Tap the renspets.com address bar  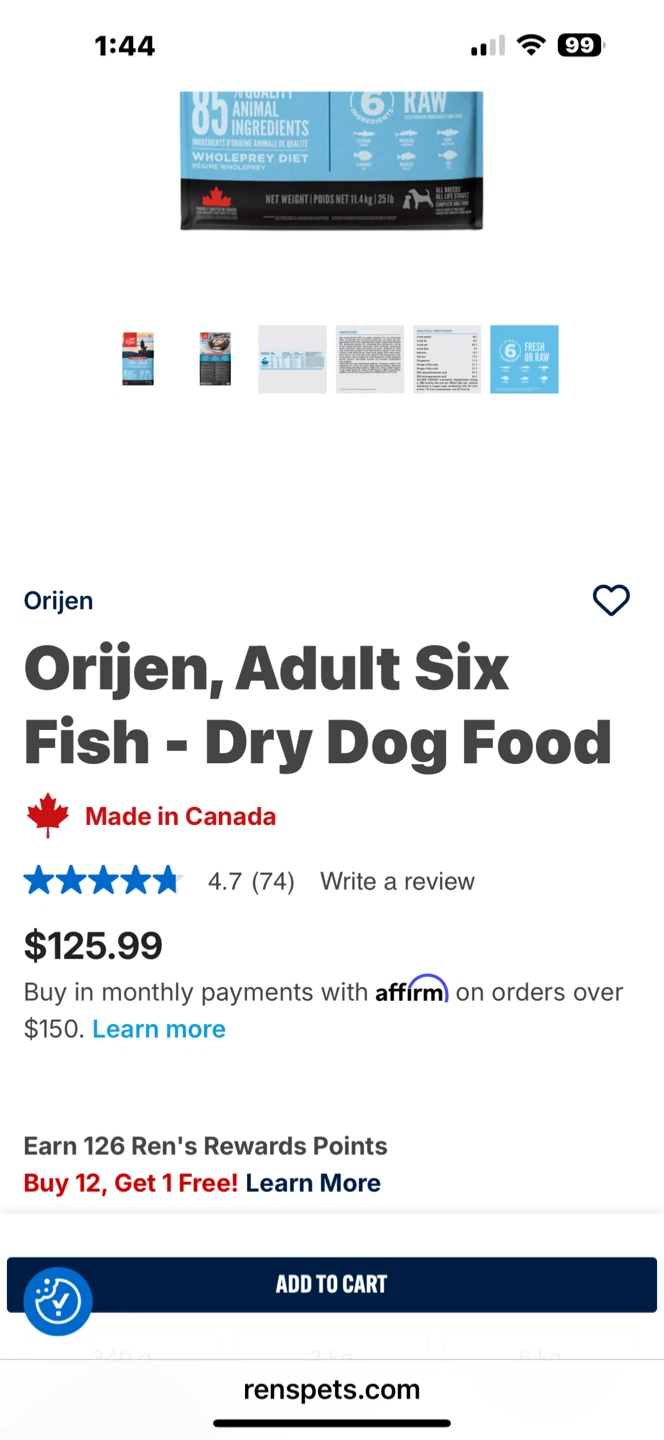click(332, 1389)
